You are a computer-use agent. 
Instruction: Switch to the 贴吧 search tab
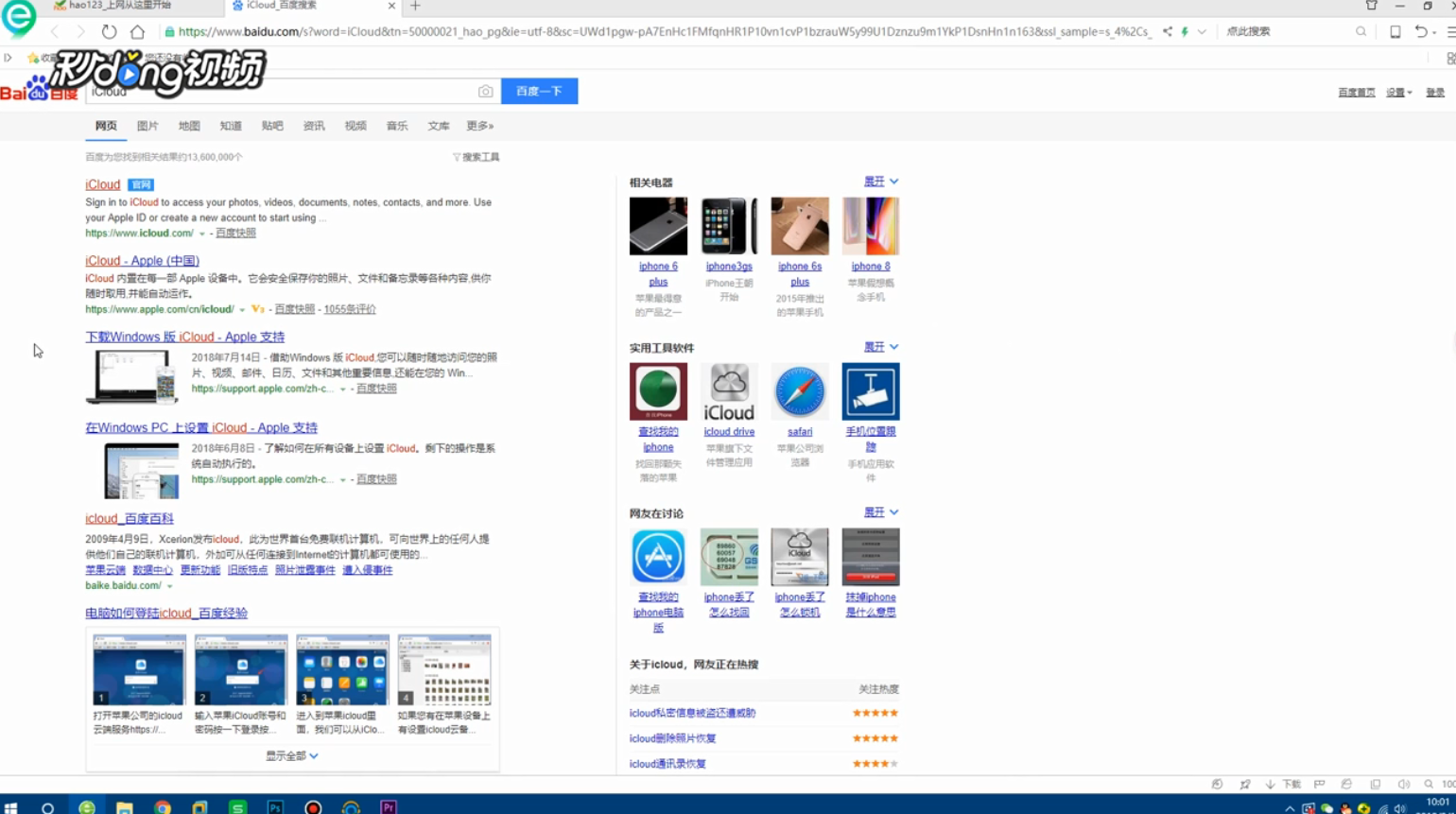272,126
